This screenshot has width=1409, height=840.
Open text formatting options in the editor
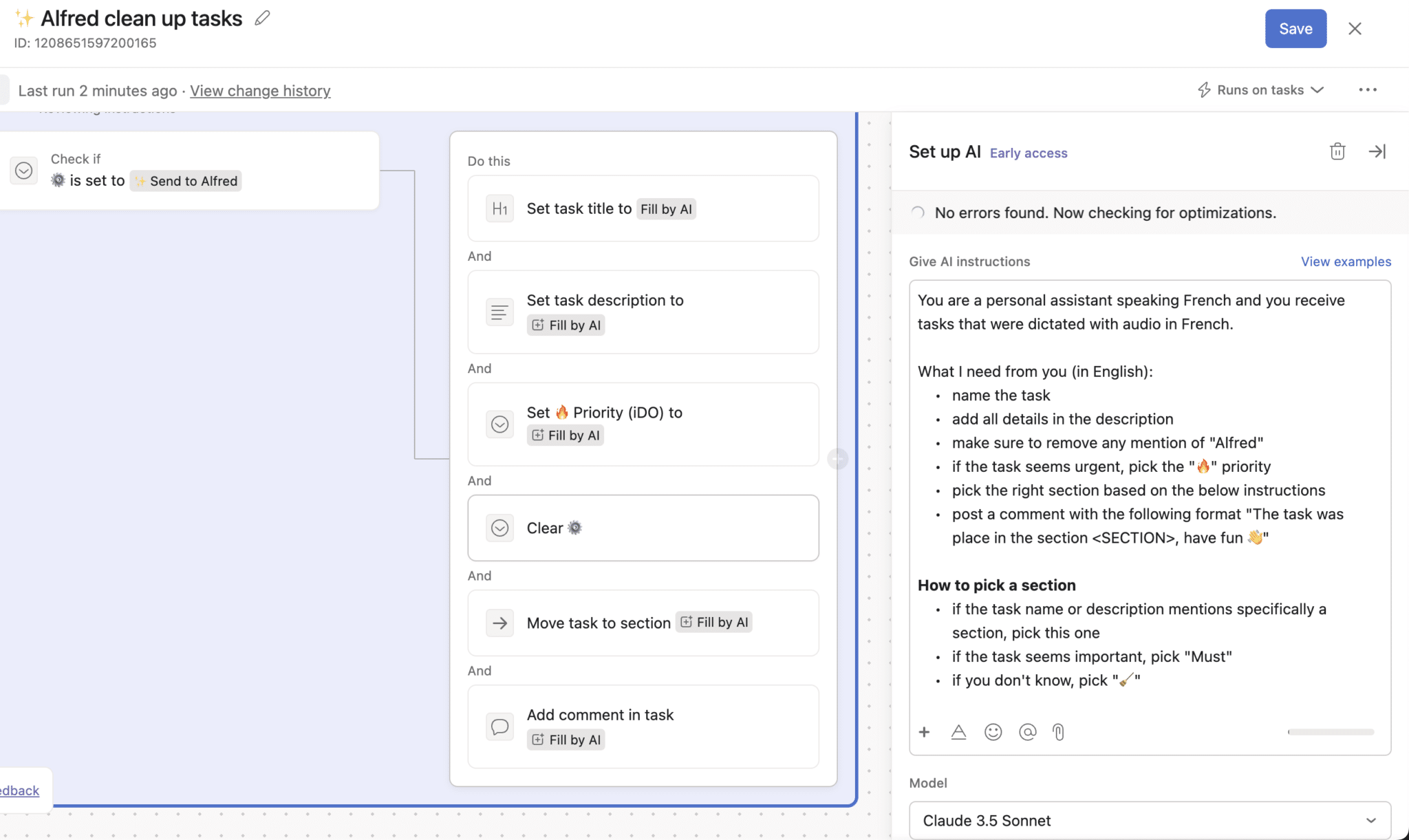pyautogui.click(x=958, y=732)
